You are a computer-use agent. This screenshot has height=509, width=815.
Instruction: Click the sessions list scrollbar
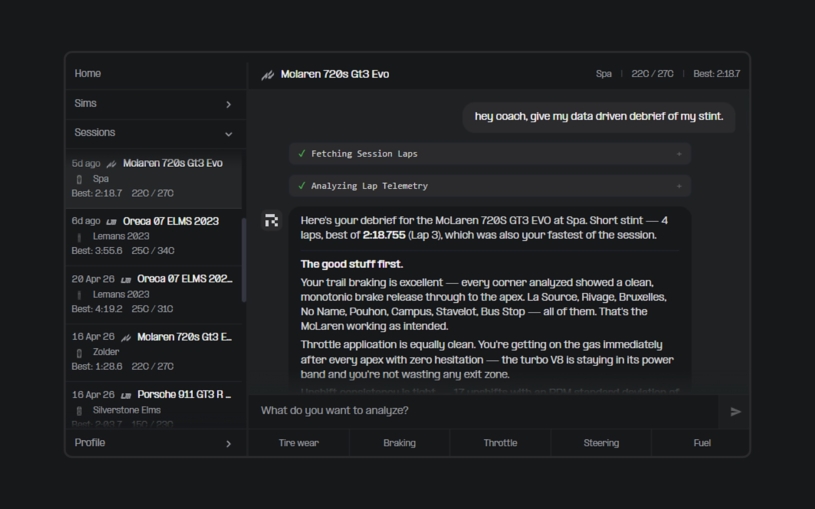pos(244,260)
